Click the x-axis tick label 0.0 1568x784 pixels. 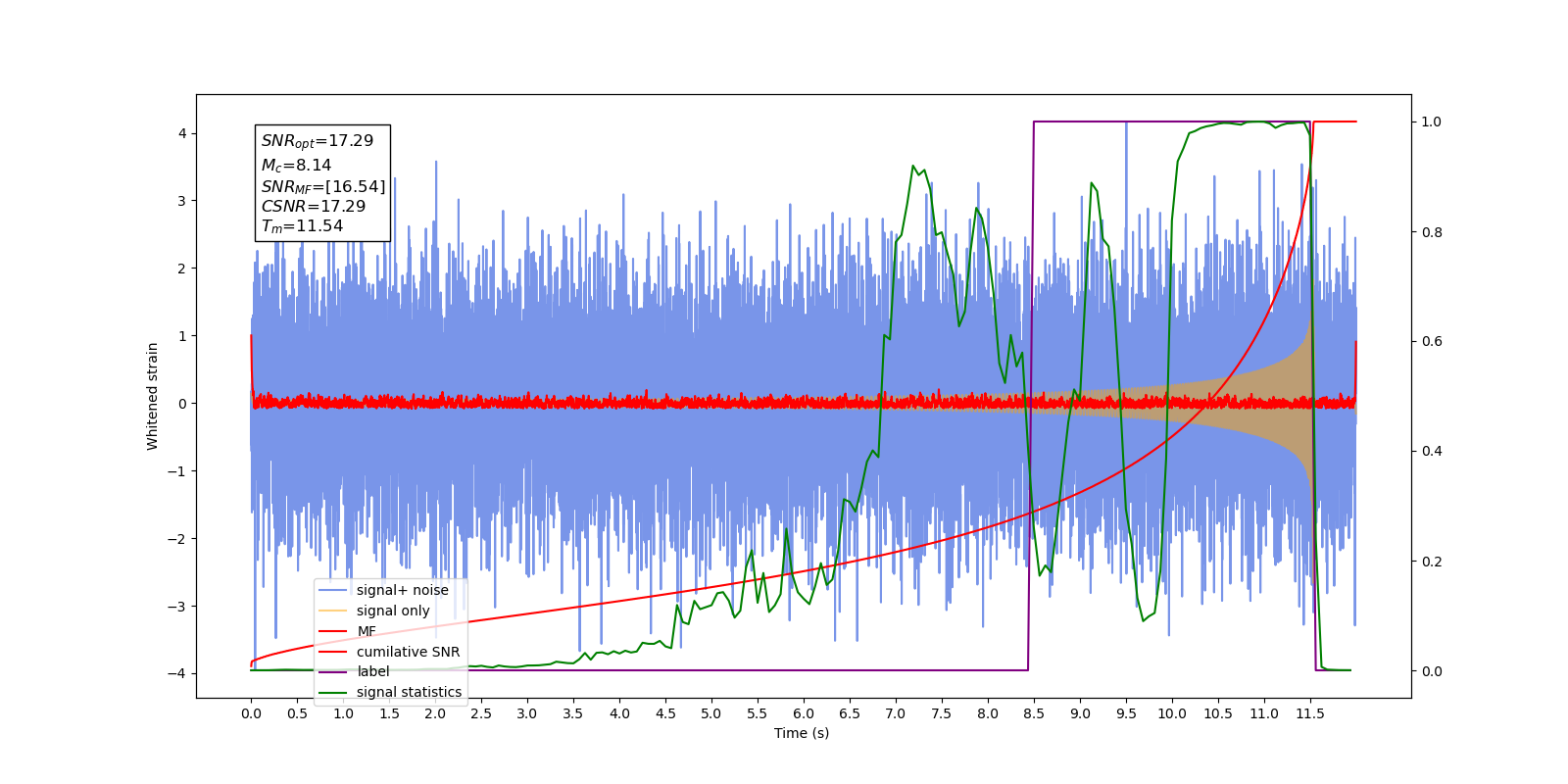[251, 713]
